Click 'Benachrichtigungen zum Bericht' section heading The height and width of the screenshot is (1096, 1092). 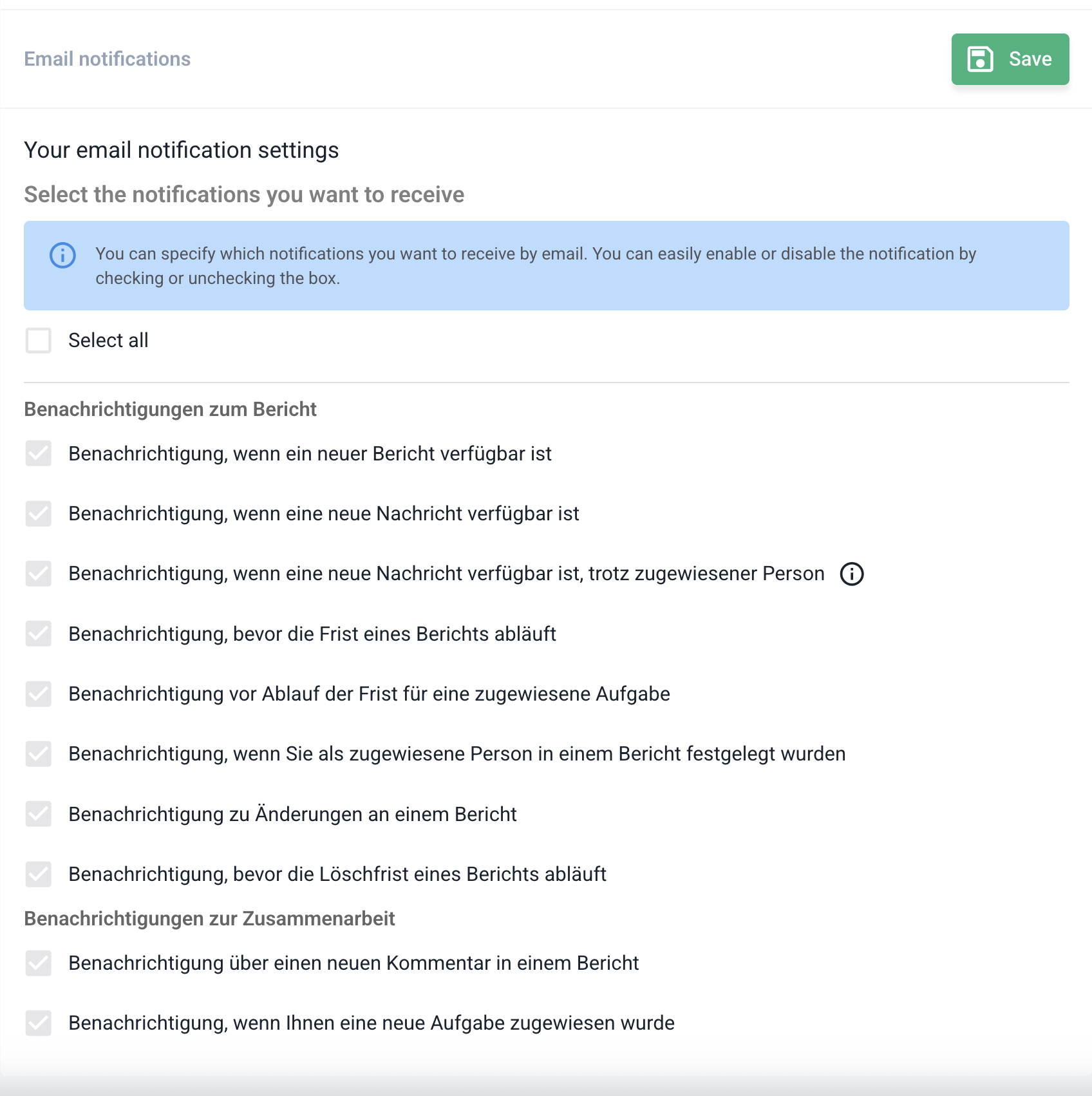point(170,410)
